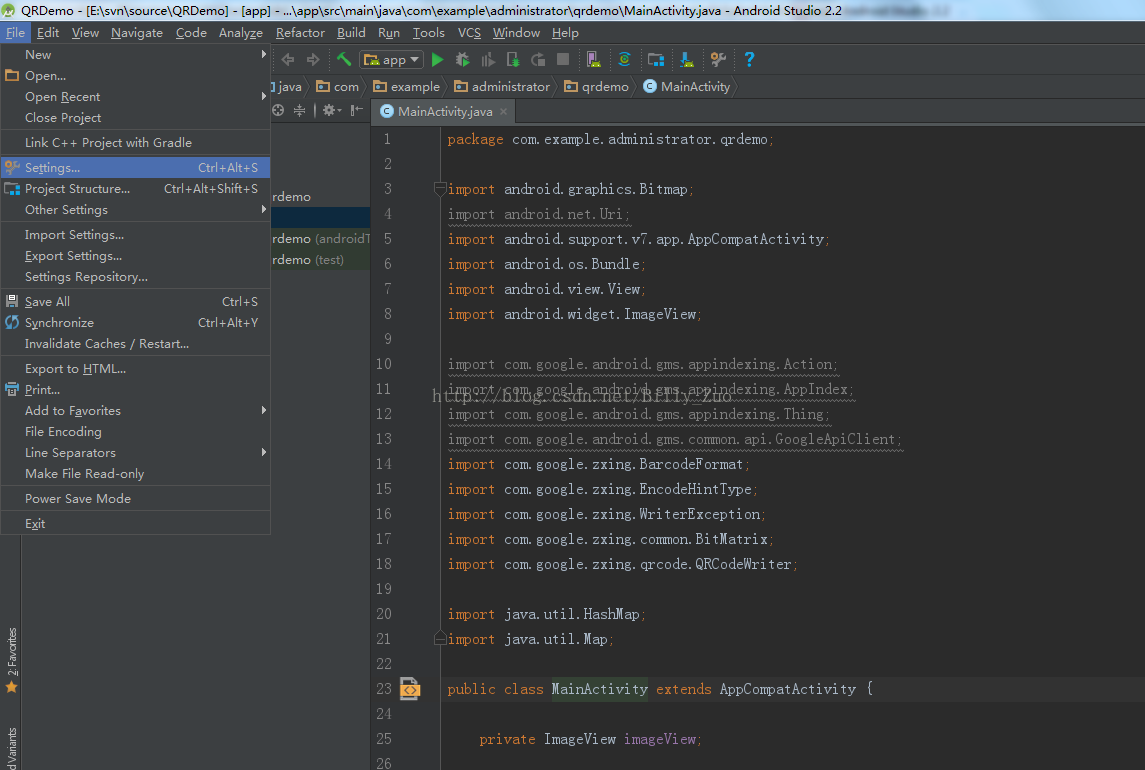This screenshot has width=1145, height=770.
Task: Click the green Run app button
Action: 437,60
